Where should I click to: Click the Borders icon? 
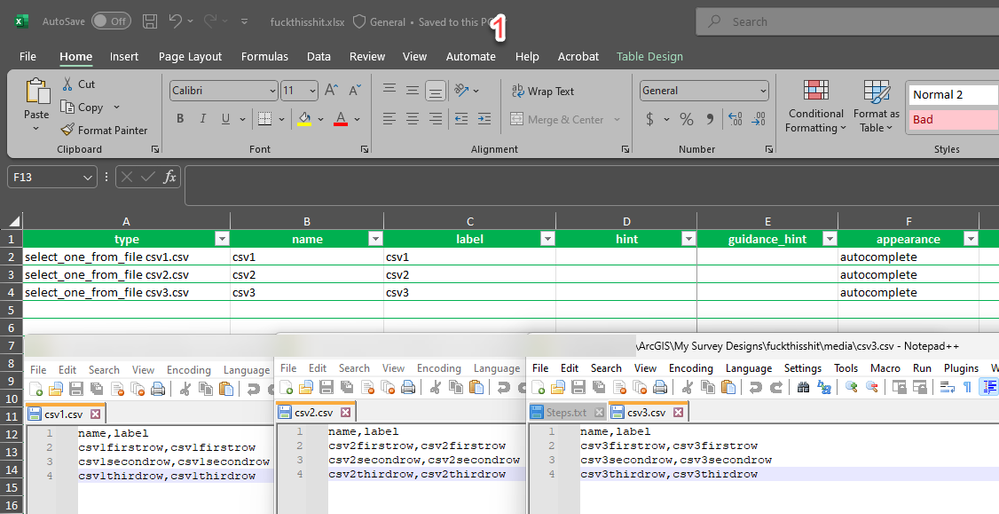pyautogui.click(x=264, y=118)
